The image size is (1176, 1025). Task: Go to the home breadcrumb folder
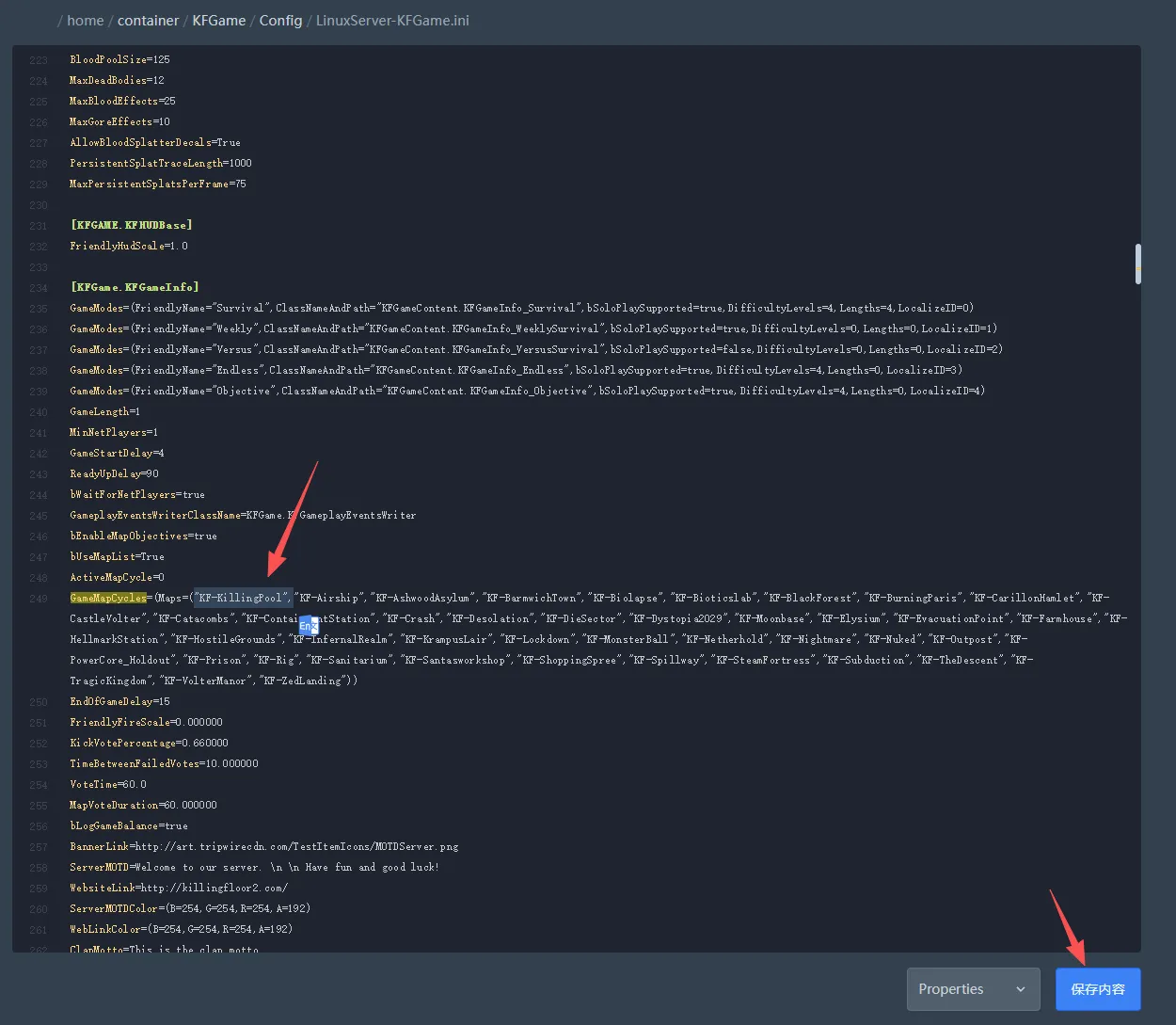click(86, 20)
